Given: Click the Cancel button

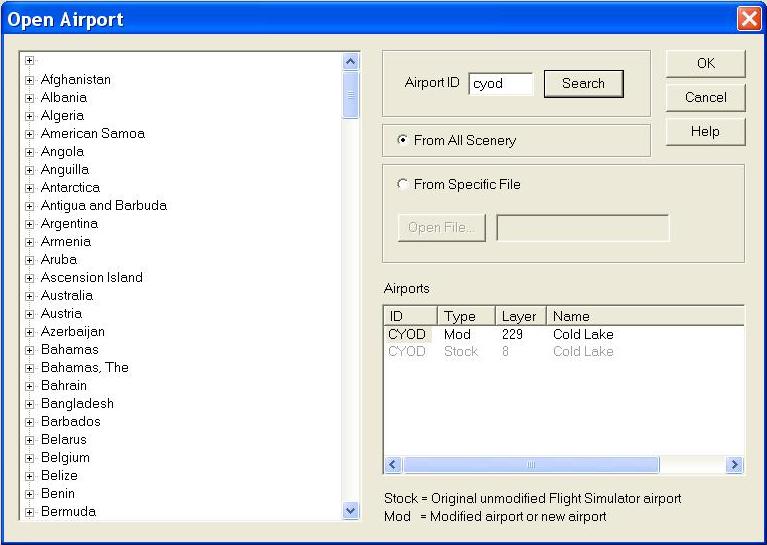Looking at the screenshot, I should coord(705,98).
